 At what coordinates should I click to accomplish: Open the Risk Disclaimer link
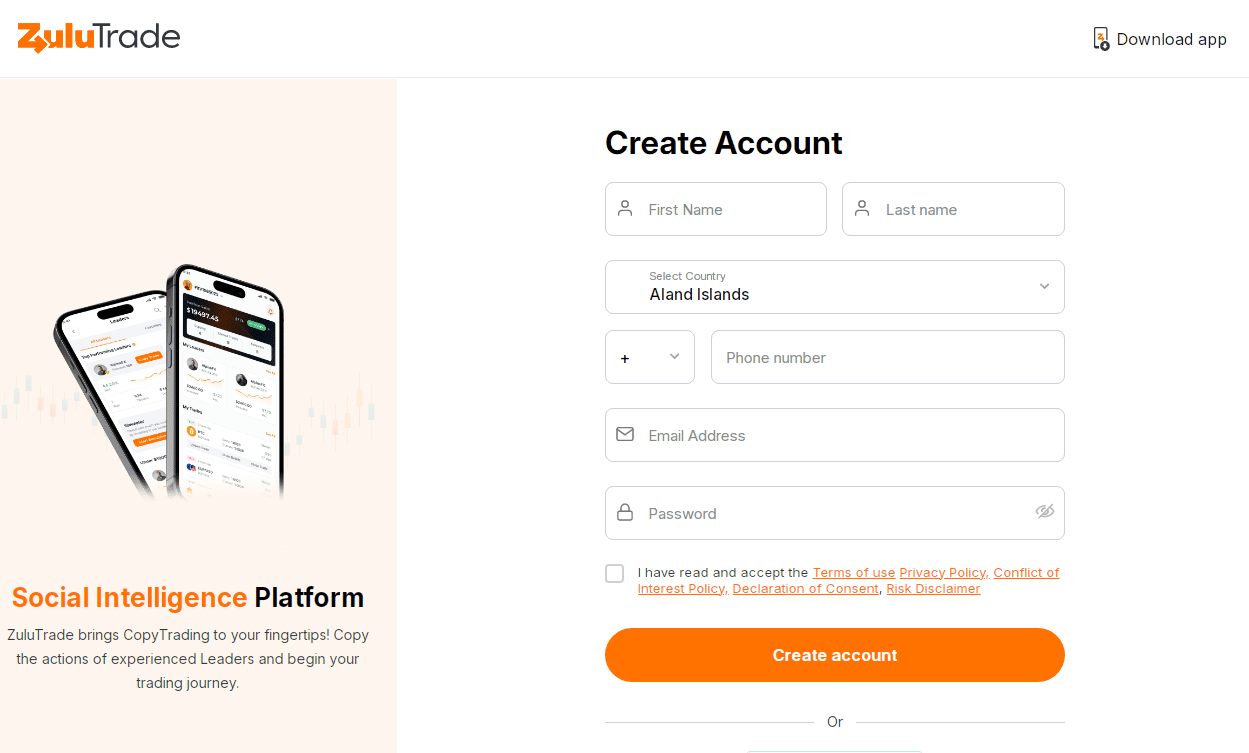pyautogui.click(x=933, y=589)
